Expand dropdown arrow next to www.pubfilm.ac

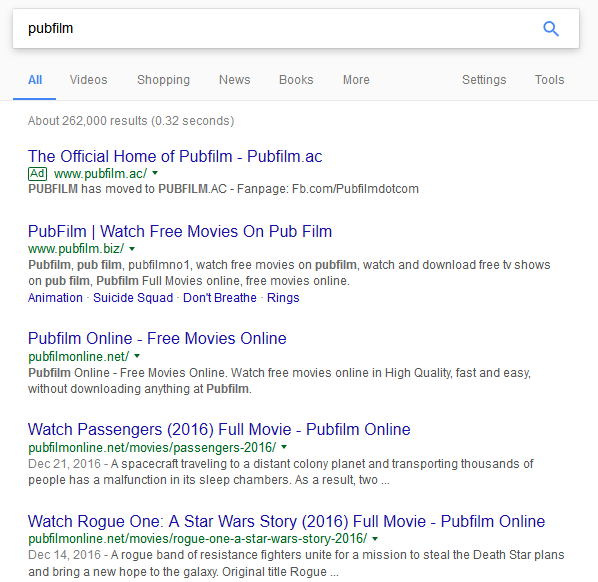click(x=155, y=173)
